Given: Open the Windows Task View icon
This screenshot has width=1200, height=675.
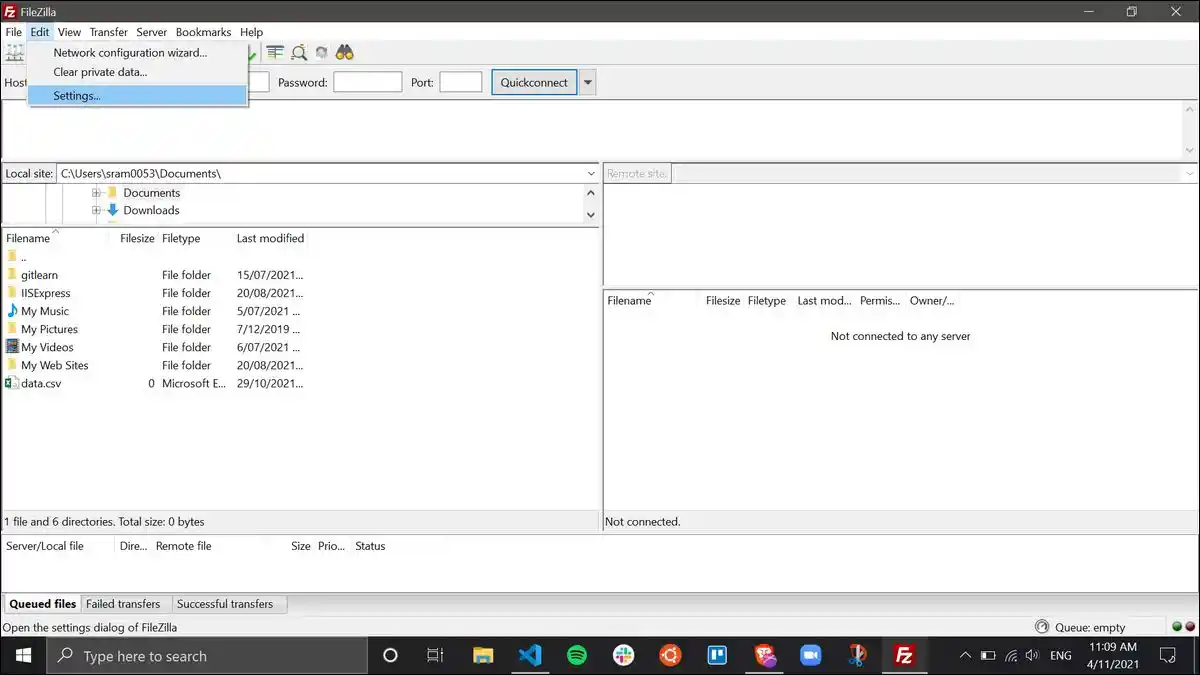Looking at the screenshot, I should 435,656.
